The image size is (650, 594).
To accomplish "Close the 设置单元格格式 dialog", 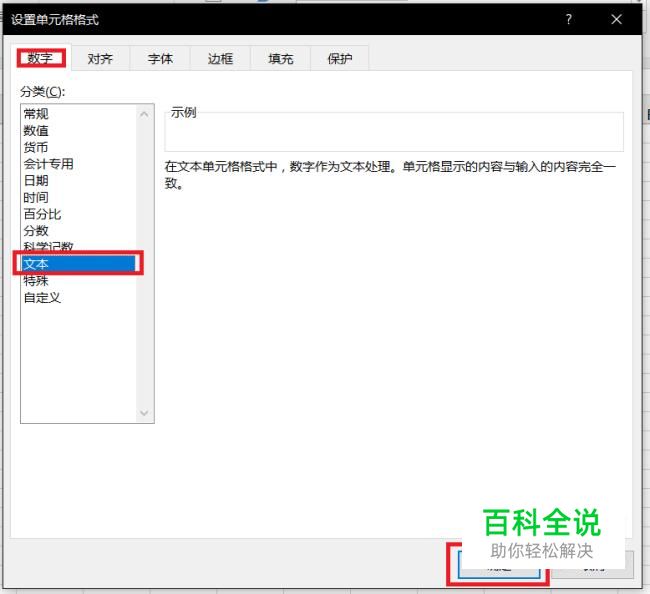I will pos(616,19).
